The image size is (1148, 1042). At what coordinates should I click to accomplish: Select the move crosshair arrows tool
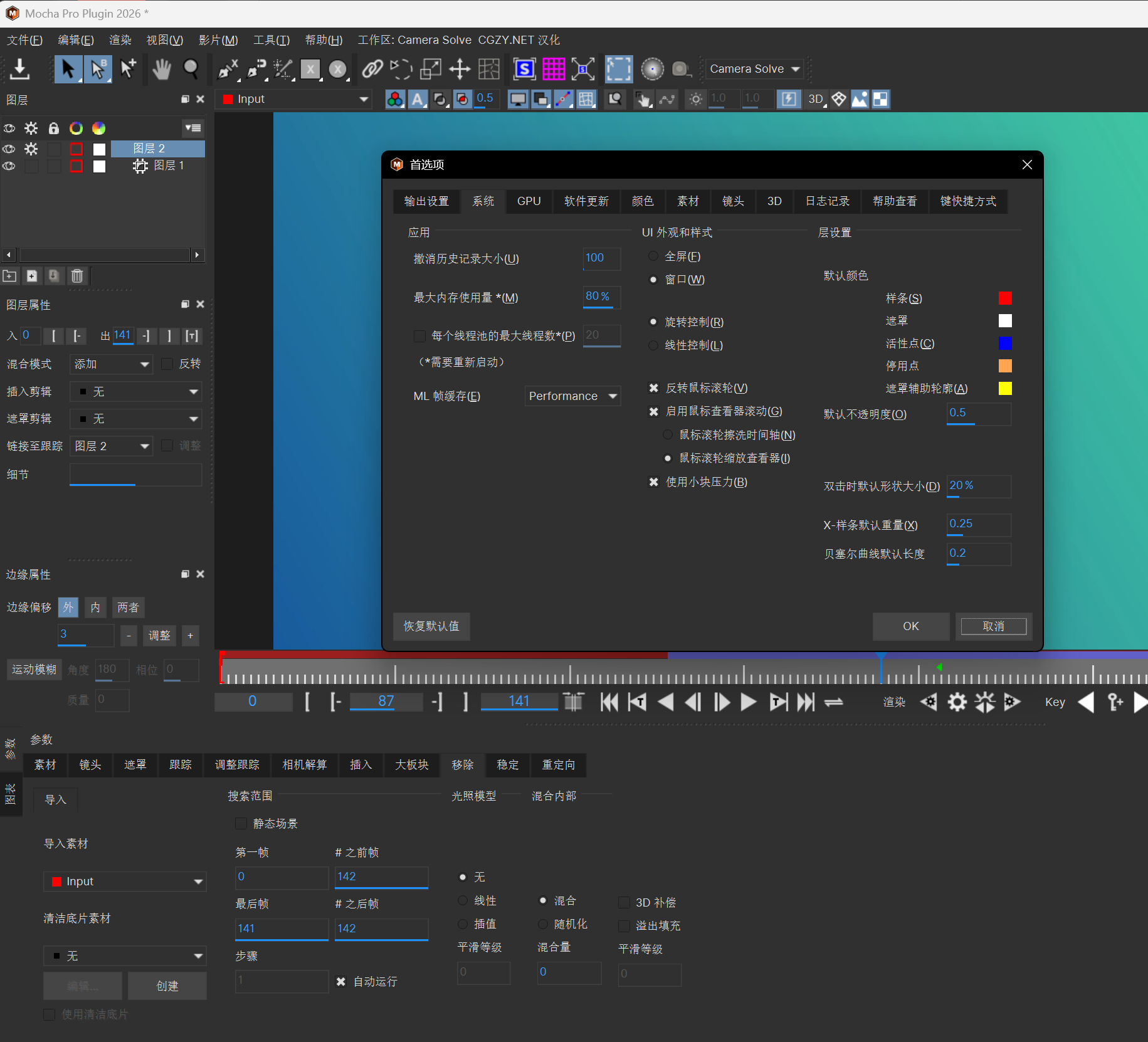tap(460, 69)
